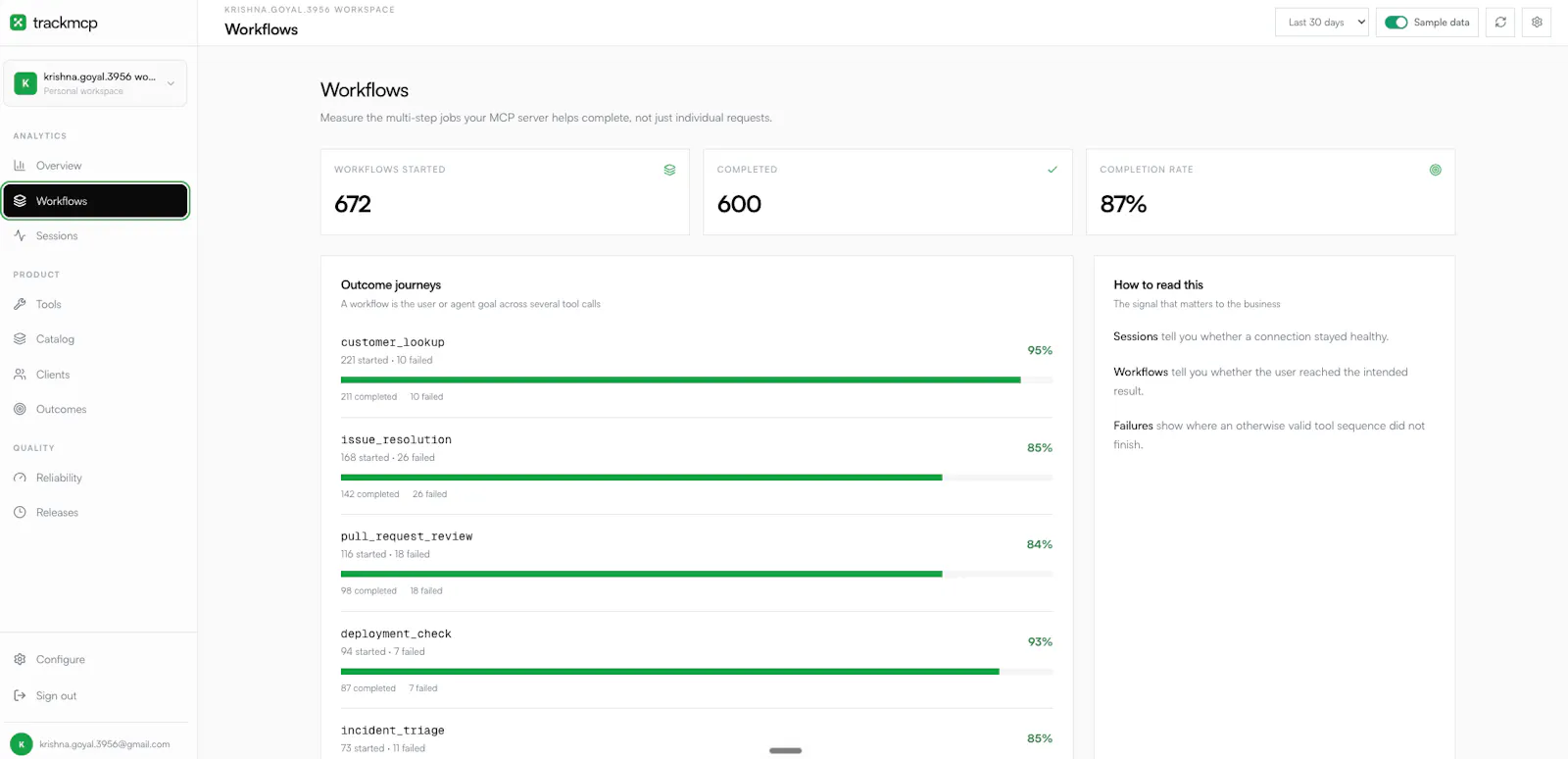
Task: Navigate to Catalog
Action: coord(95,339)
